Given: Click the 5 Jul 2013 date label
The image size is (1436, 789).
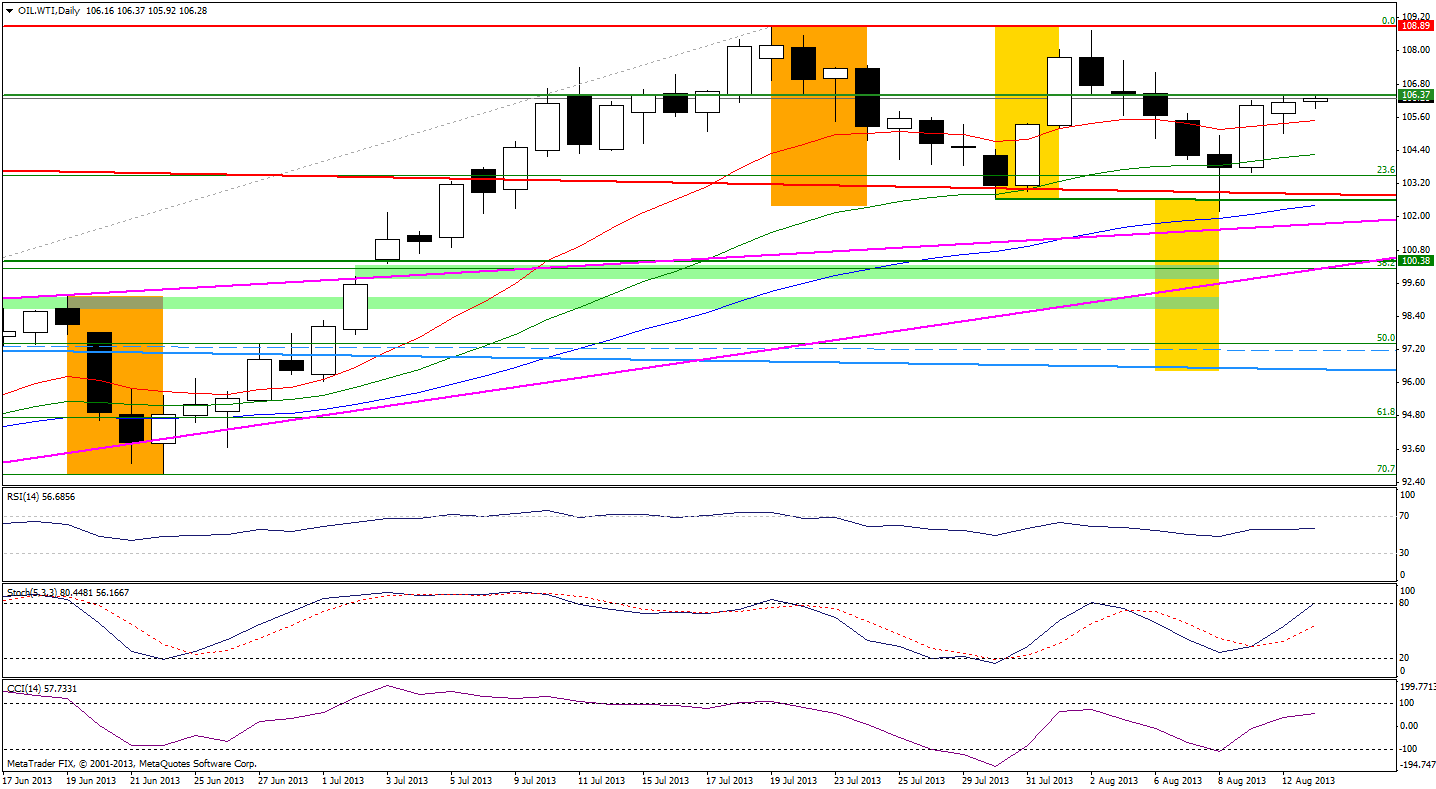Looking at the screenshot, I should point(470,780).
